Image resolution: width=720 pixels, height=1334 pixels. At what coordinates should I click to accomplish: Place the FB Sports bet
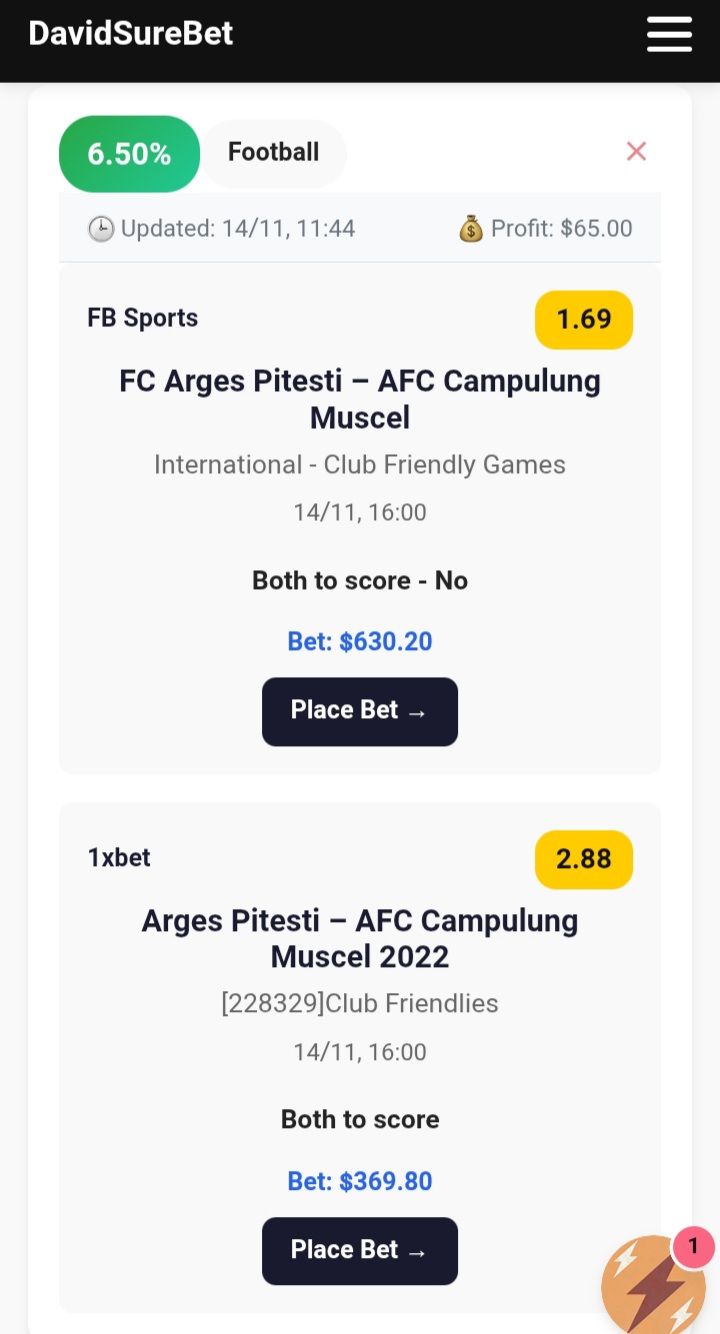click(x=359, y=711)
